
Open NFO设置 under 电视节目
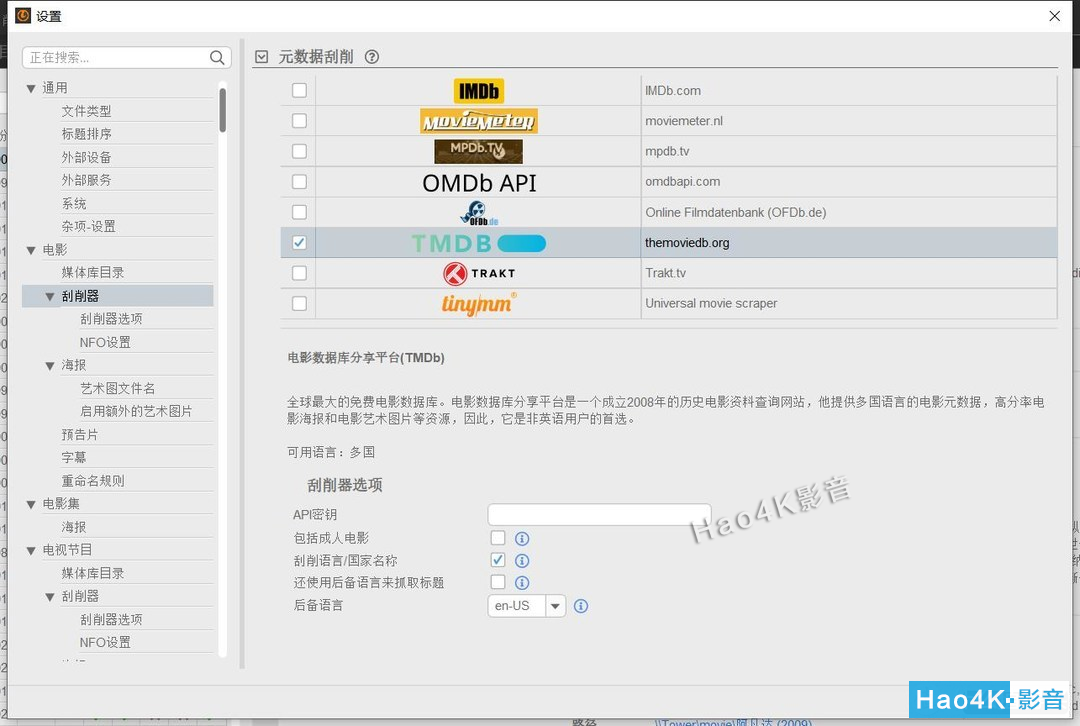click(105, 642)
